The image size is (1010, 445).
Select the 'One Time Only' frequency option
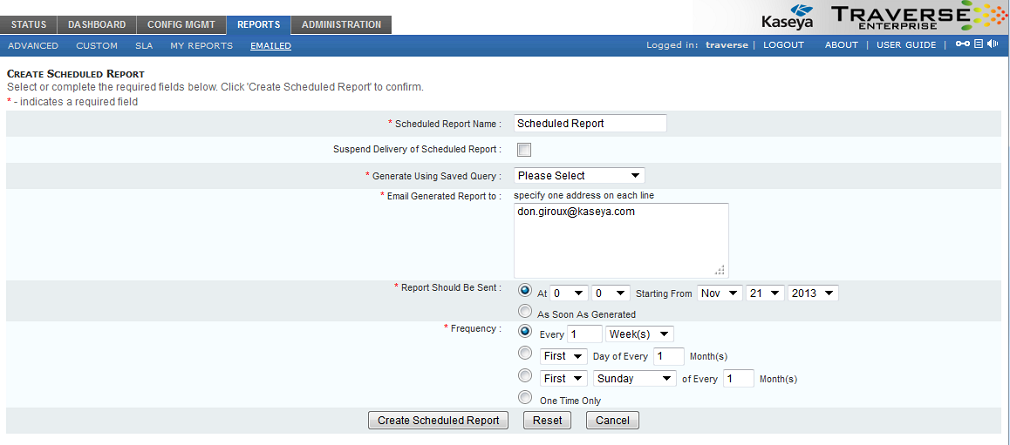pos(525,399)
